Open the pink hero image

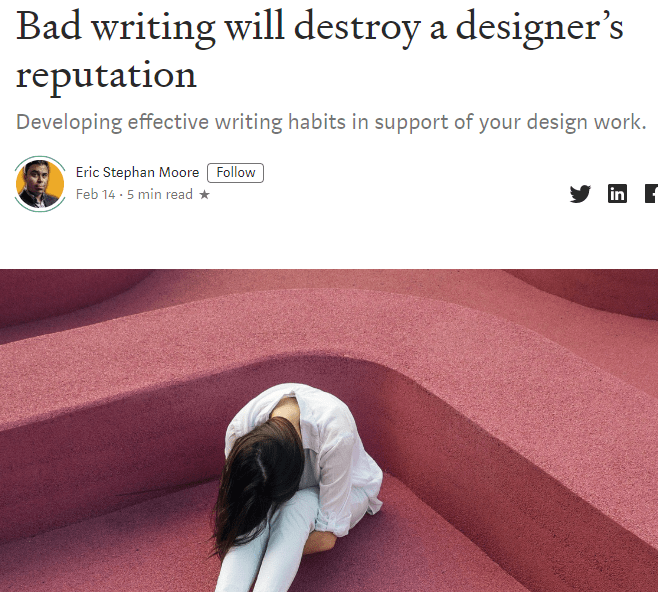point(329,430)
